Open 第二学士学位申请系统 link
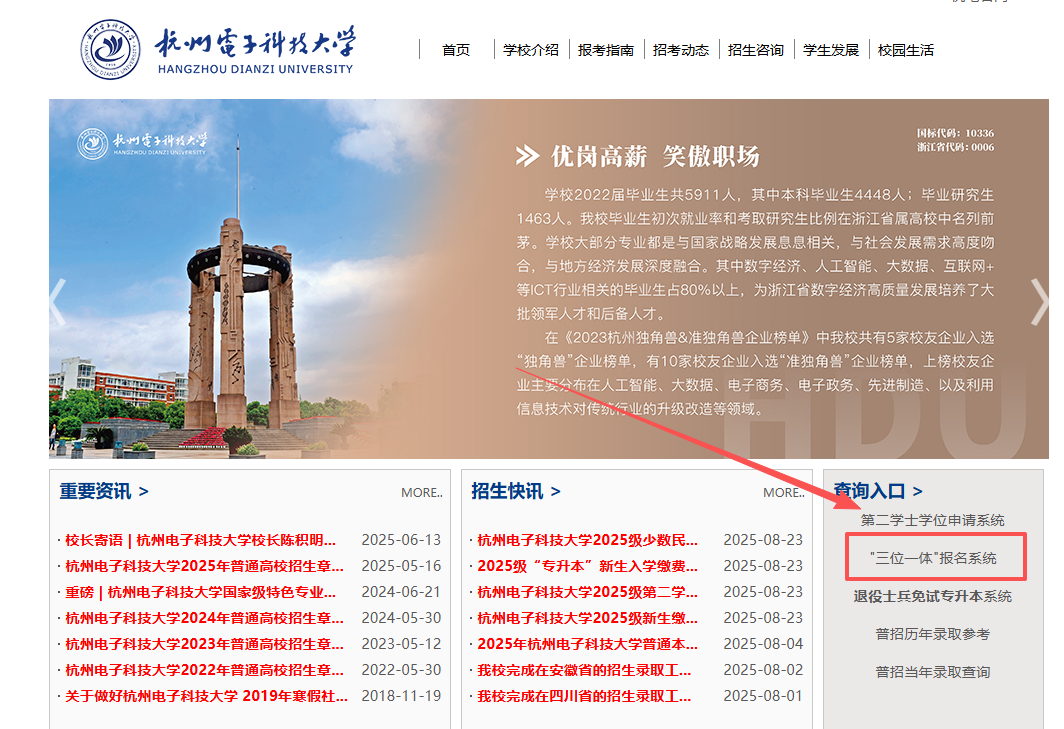 point(932,520)
